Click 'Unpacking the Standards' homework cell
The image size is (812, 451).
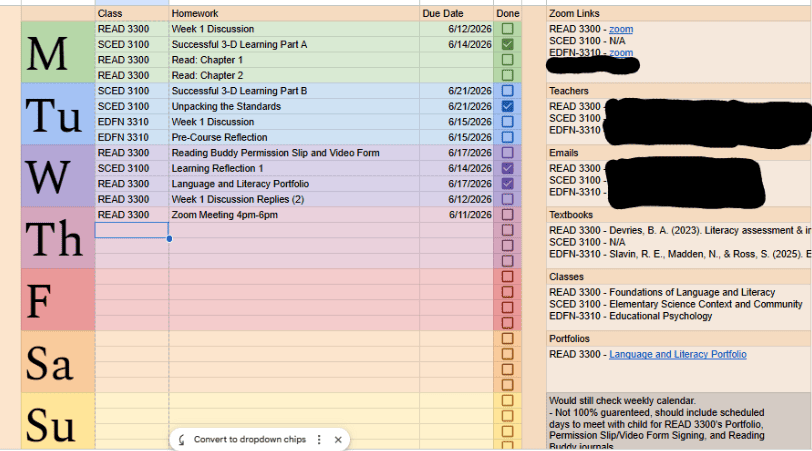[x=294, y=106]
